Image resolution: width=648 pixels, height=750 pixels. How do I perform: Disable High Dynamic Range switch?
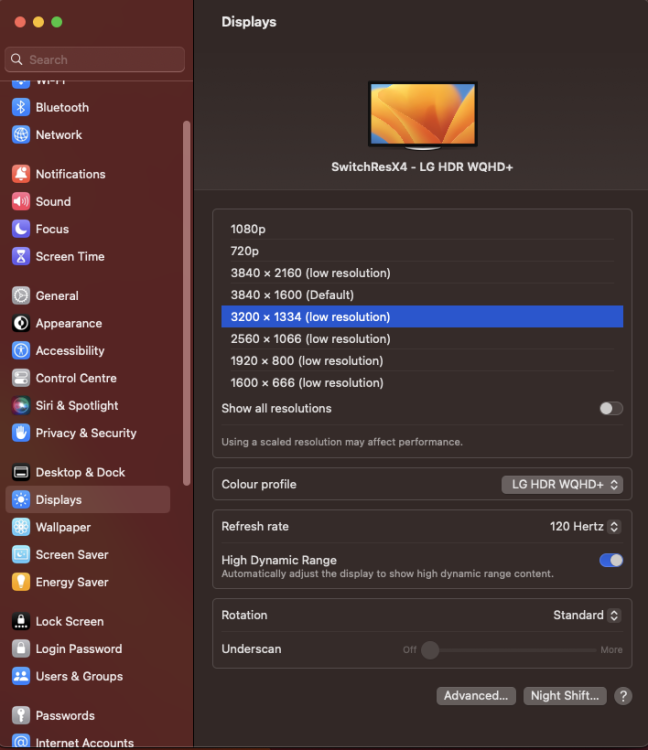pos(611,560)
